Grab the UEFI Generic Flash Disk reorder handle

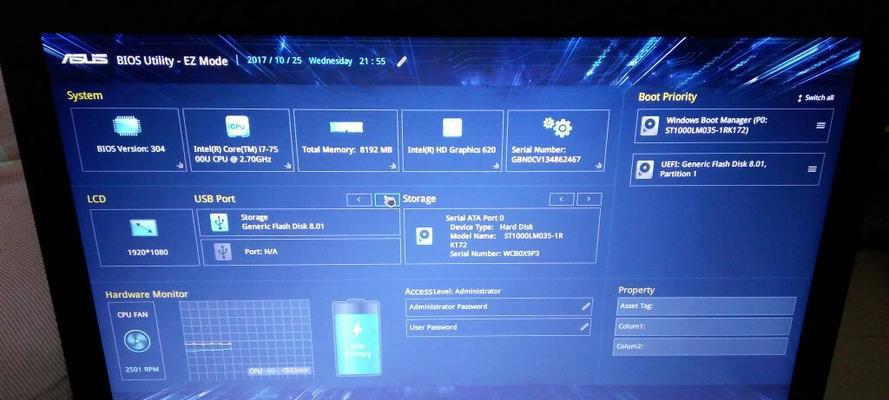tap(812, 169)
